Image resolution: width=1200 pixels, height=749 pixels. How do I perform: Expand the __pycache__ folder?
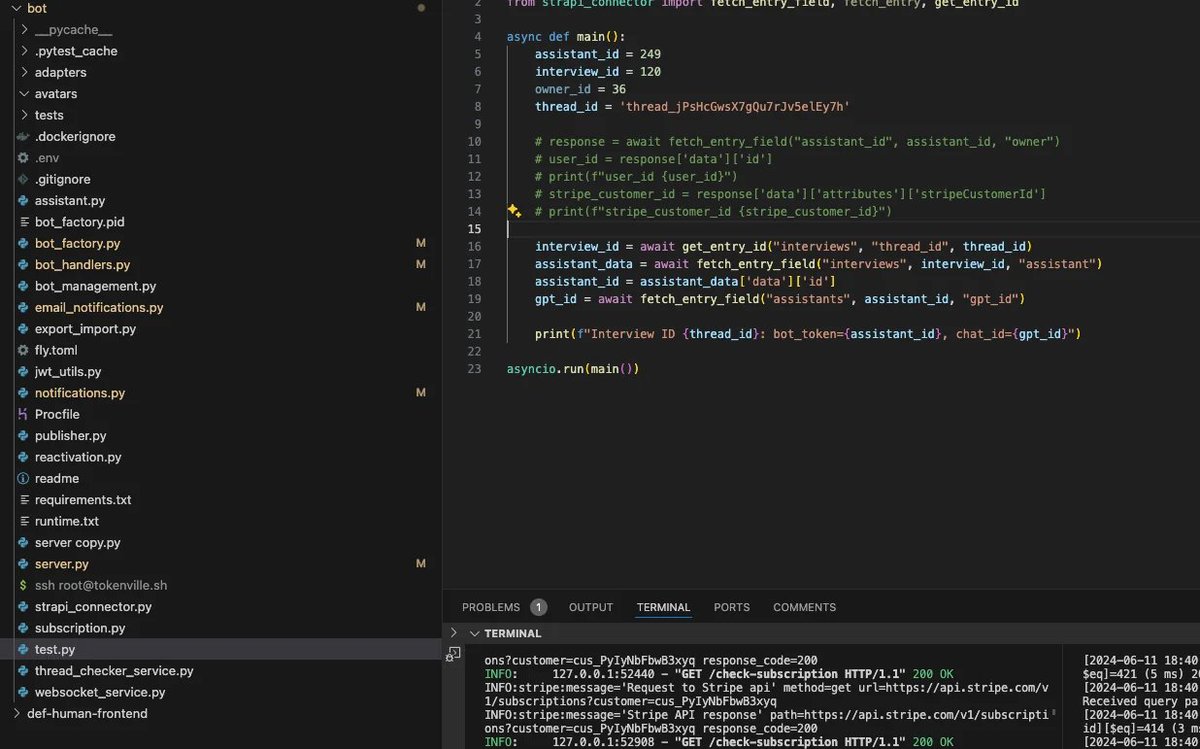(24, 30)
